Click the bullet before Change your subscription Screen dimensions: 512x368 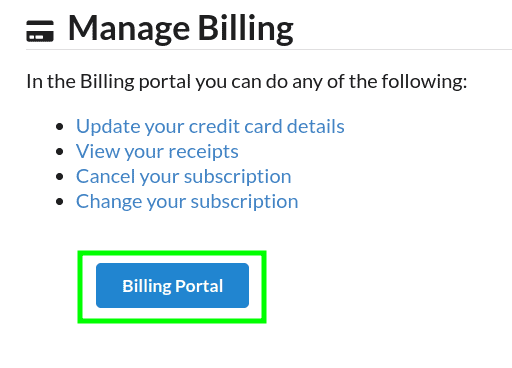coord(60,202)
